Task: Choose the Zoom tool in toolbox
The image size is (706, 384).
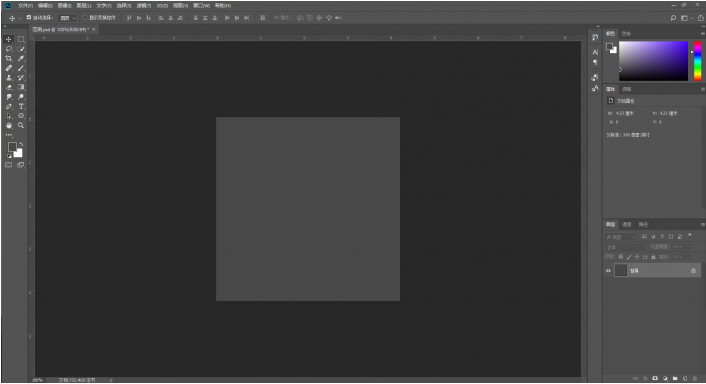Action: pyautogui.click(x=21, y=125)
